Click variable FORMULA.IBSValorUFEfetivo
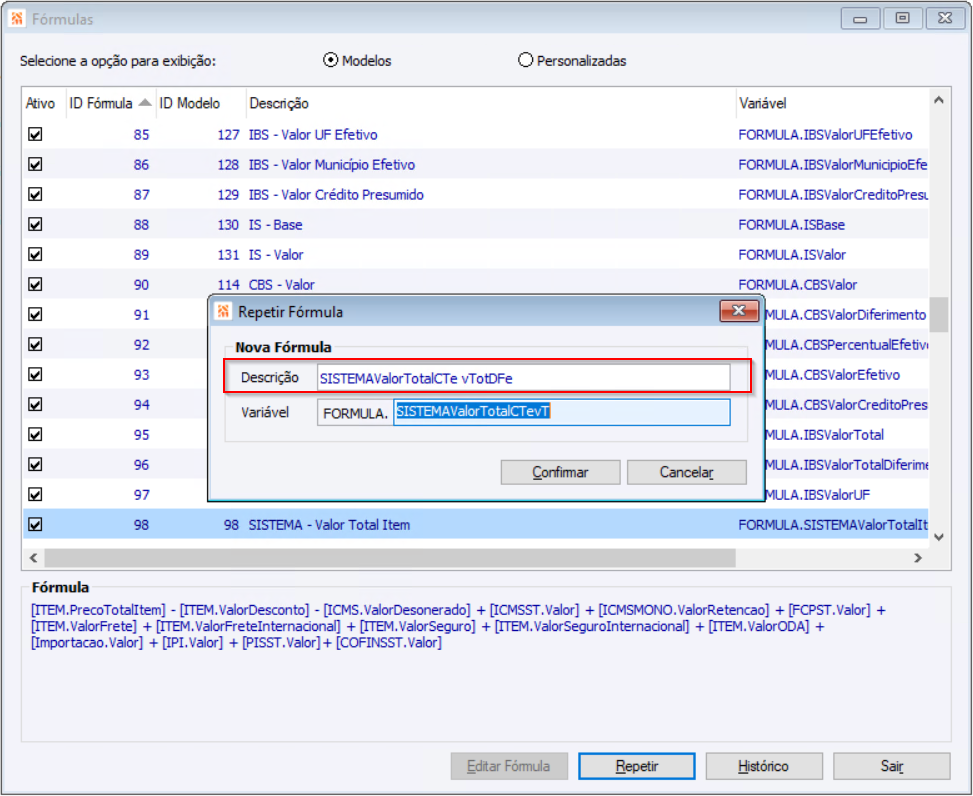Image resolution: width=973 pixels, height=796 pixels. coord(825,134)
